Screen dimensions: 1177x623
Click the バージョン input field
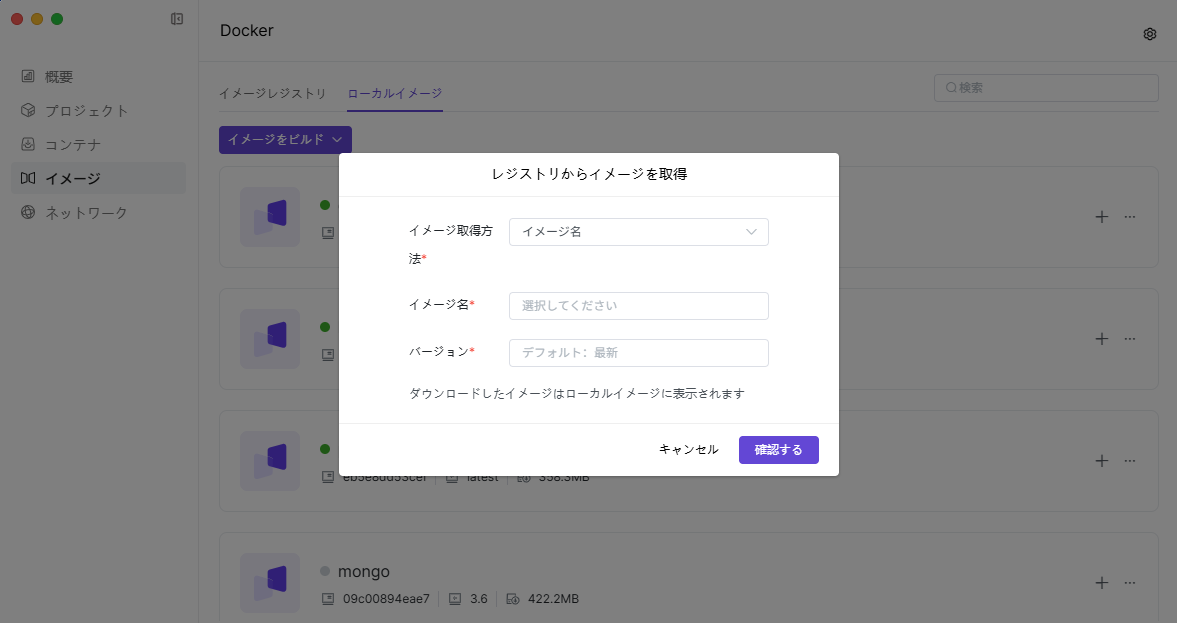[638, 353]
